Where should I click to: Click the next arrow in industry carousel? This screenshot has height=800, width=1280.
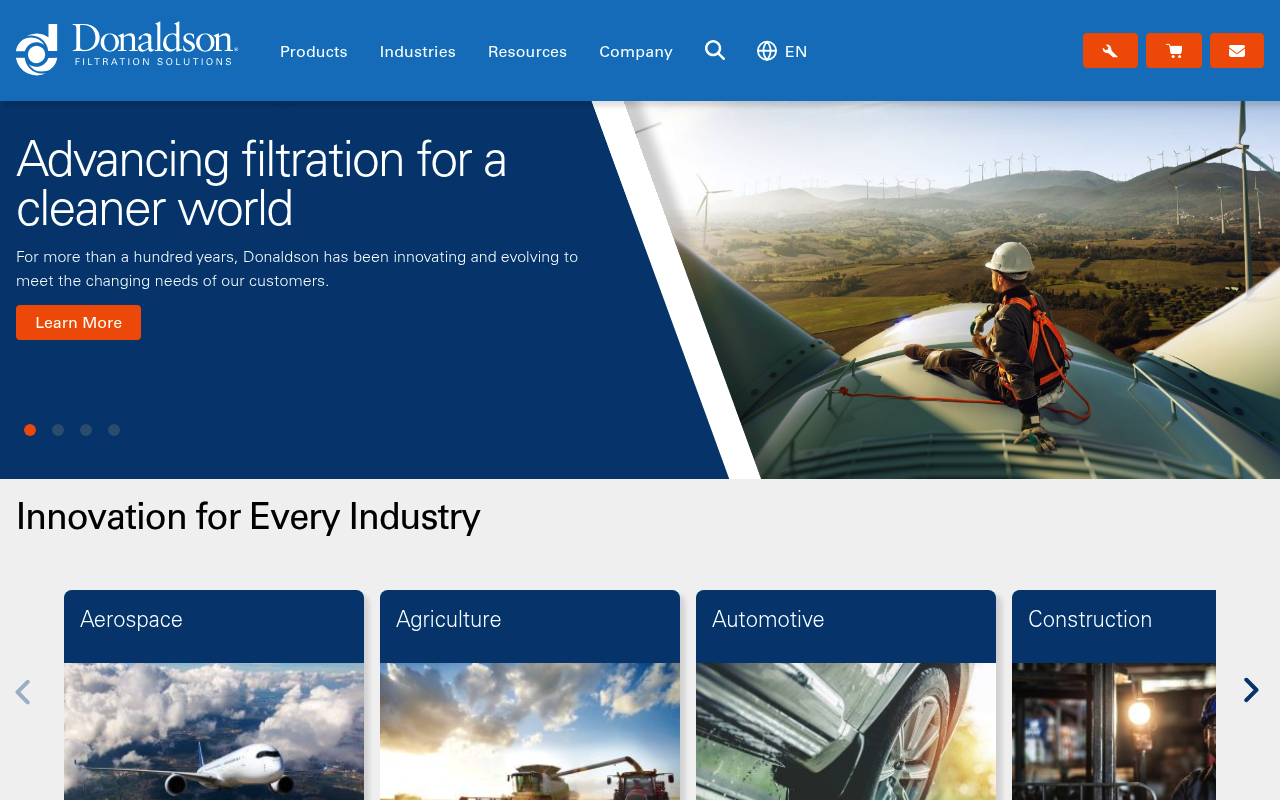click(x=1251, y=690)
